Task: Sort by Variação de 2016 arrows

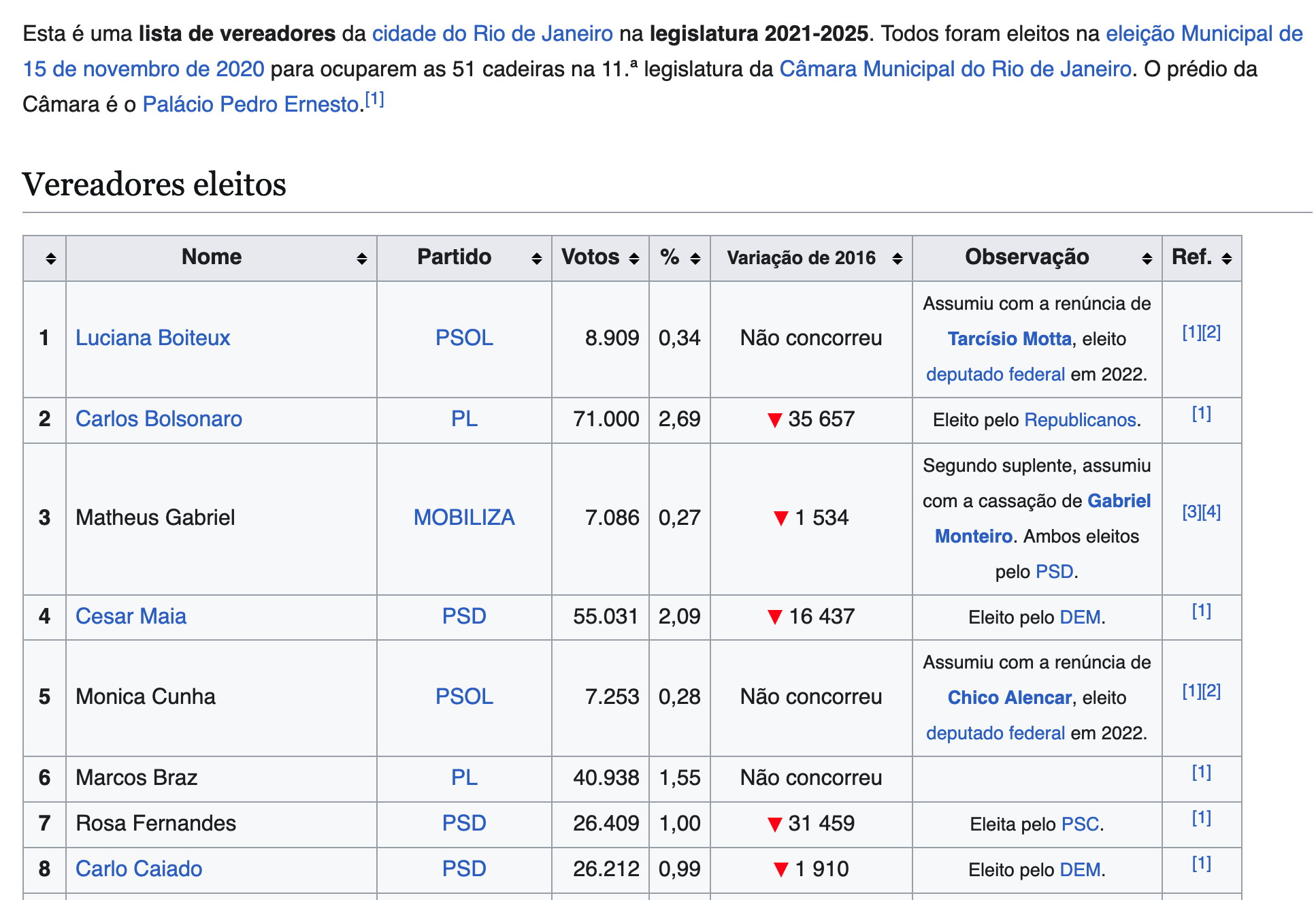Action: tap(897, 258)
